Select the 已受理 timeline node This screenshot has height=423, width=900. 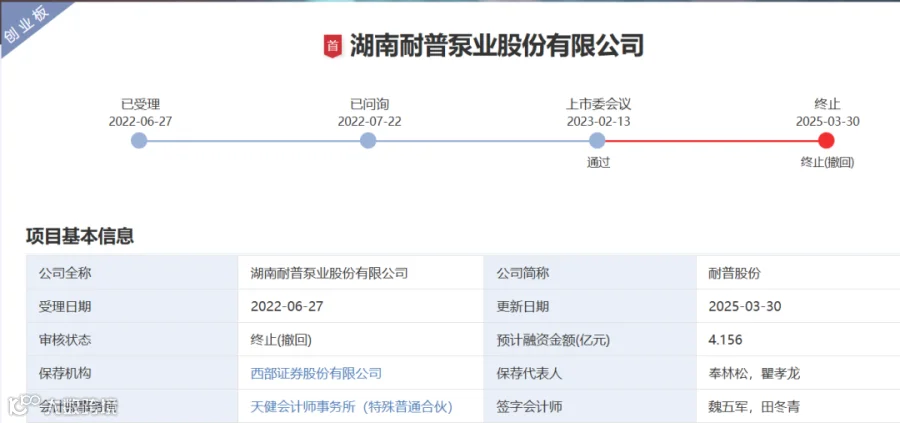coord(139,141)
